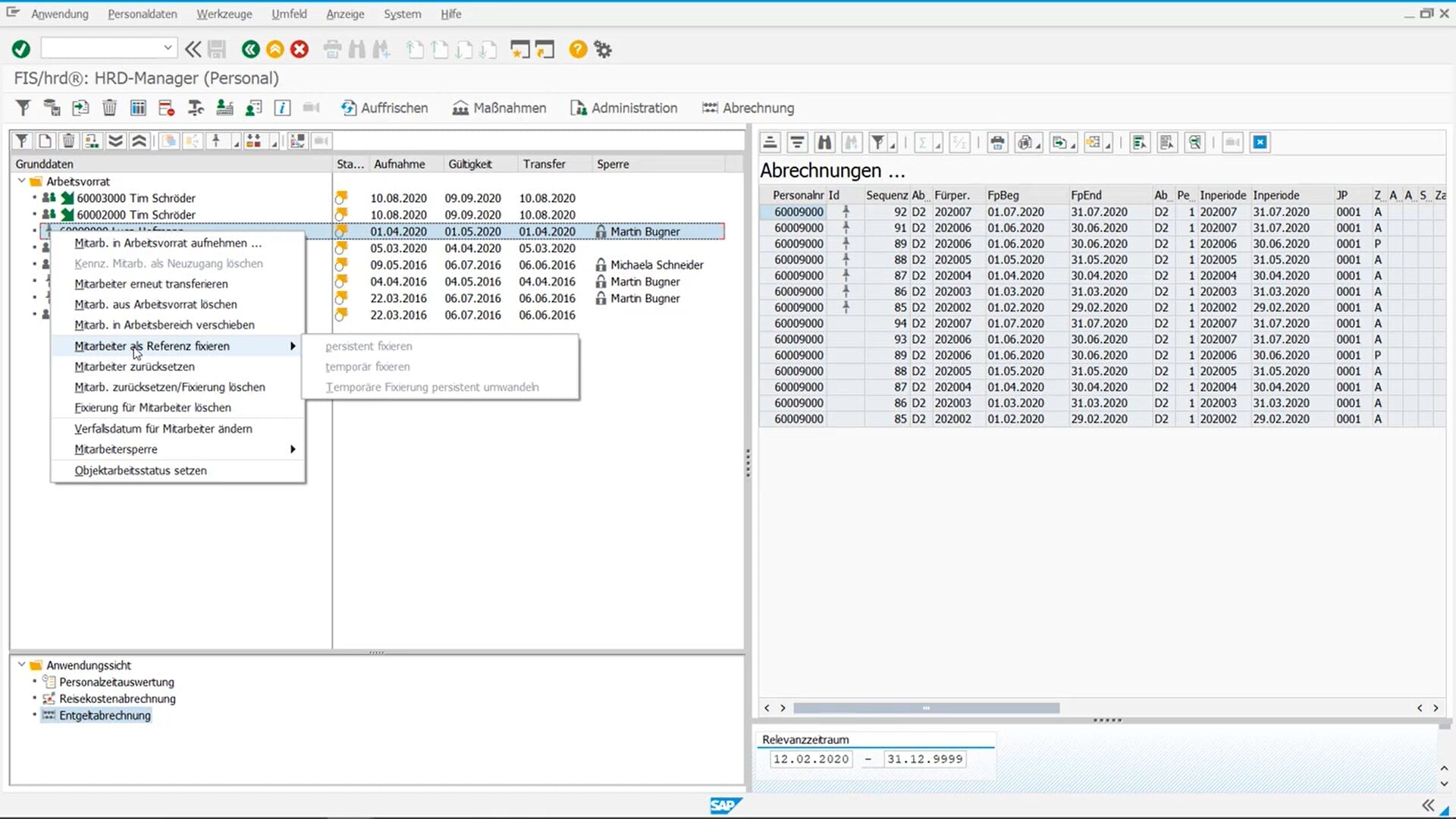Open the filter dropdown arrow in the Abrechnungen toolbar
Image resolution: width=1456 pixels, height=819 pixels.
(x=893, y=145)
